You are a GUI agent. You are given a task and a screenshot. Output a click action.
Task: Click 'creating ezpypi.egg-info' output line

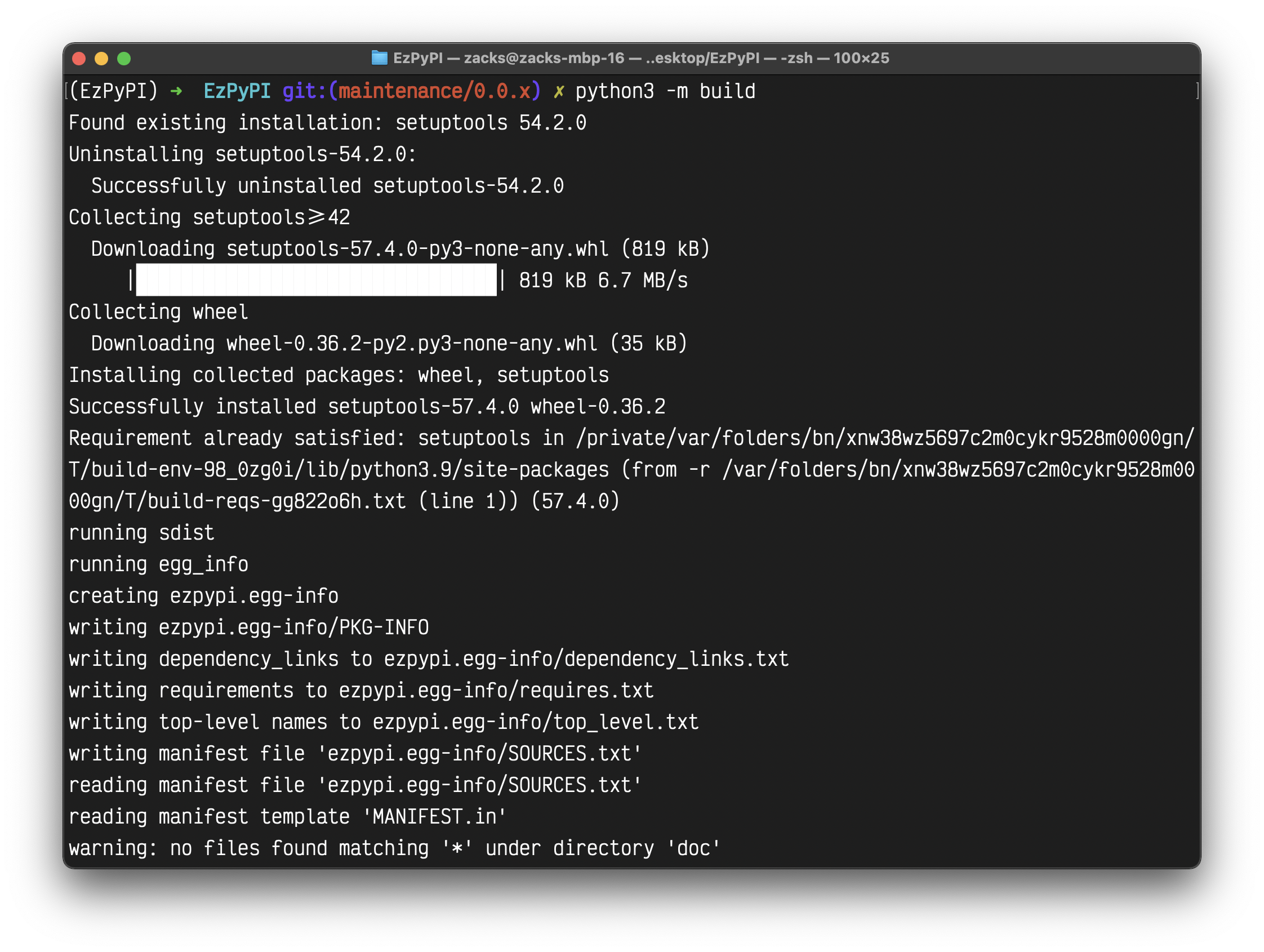click(203, 596)
